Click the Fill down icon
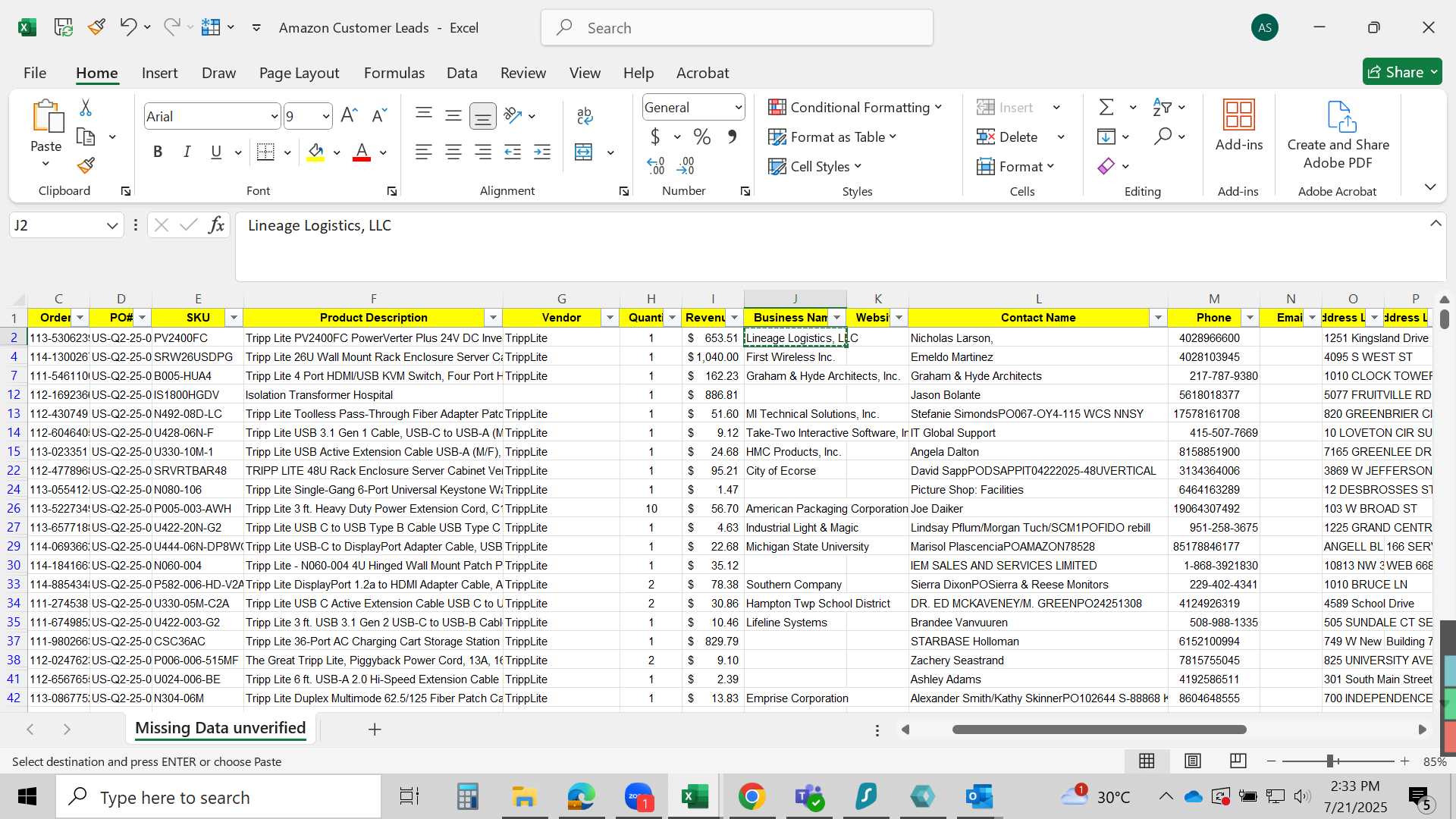1456x819 pixels. 1106,136
